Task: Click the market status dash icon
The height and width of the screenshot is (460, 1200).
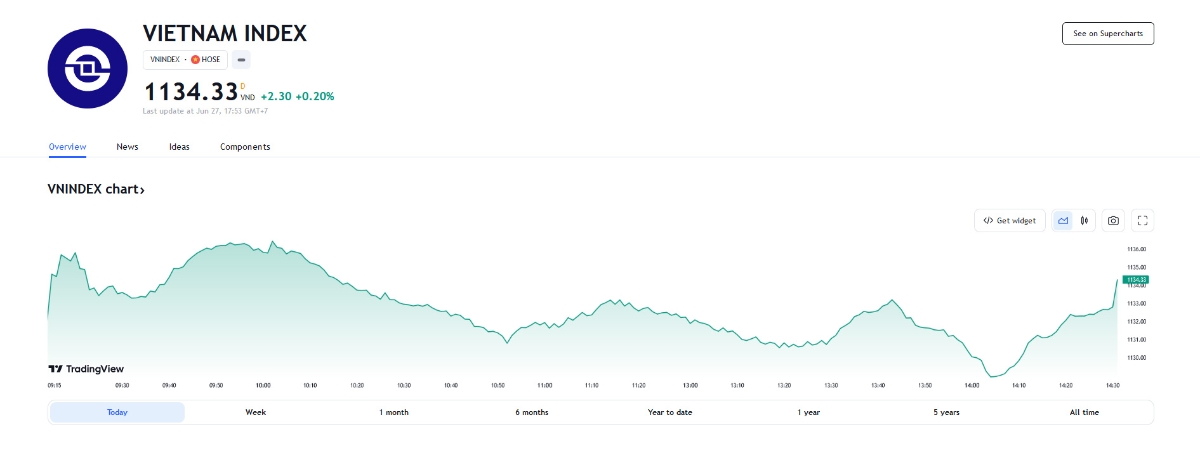Action: (241, 59)
